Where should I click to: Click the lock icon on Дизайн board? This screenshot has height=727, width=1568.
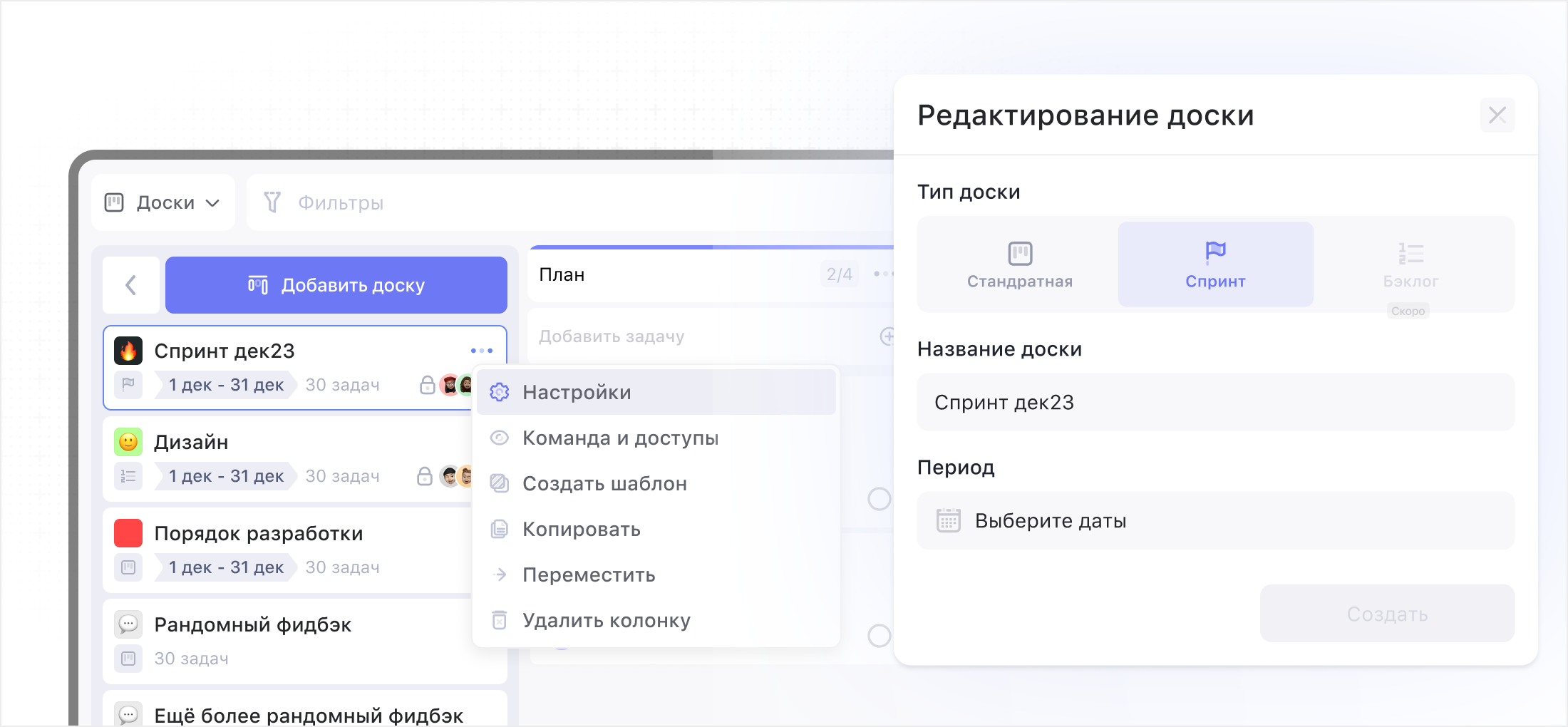425,475
